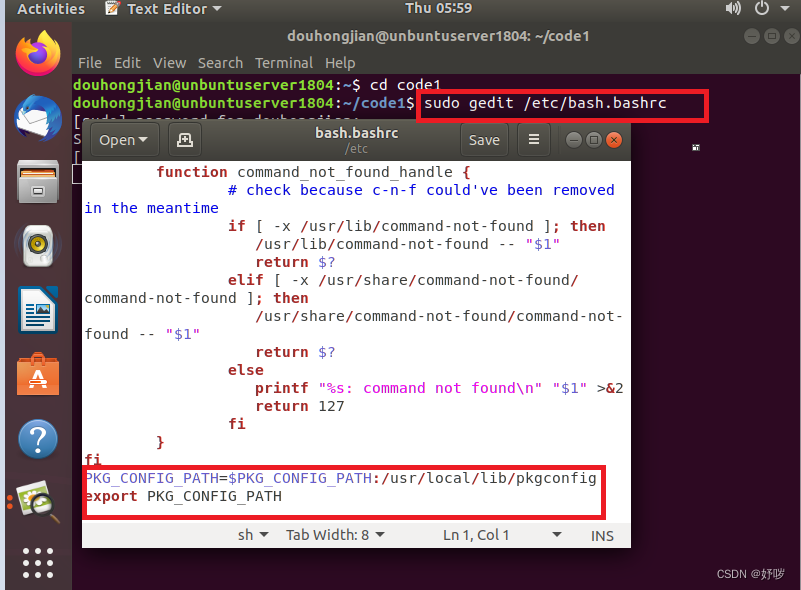
Task: Open the Ln 1, Col 1 position dropdown
Action: 502,535
